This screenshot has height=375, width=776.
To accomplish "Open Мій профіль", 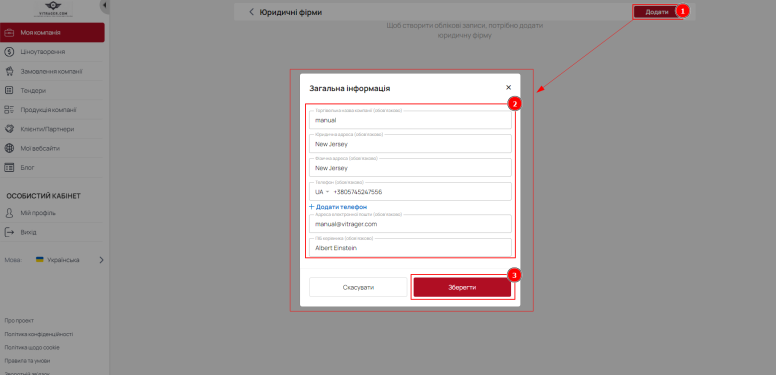I will 52,213.
